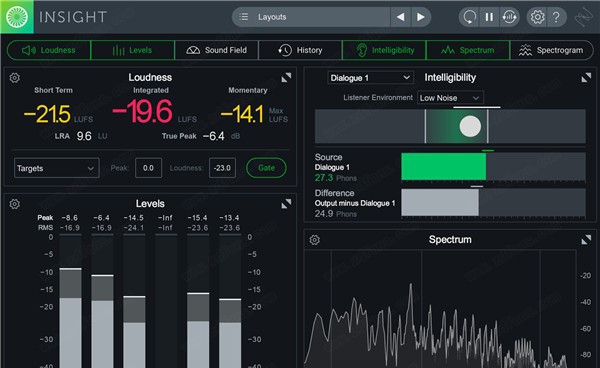Toggle the Loudness module tab
Screen dimensions: 600x368
pos(49,50)
